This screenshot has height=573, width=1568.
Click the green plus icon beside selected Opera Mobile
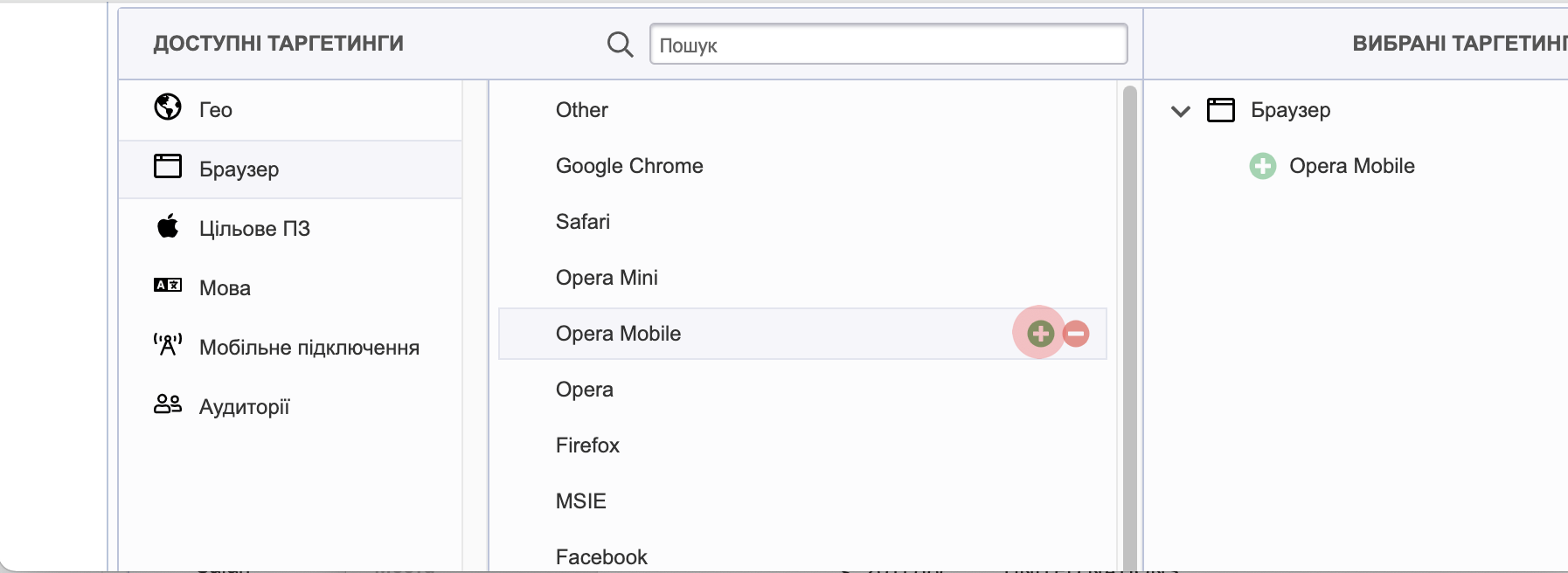[1262, 166]
